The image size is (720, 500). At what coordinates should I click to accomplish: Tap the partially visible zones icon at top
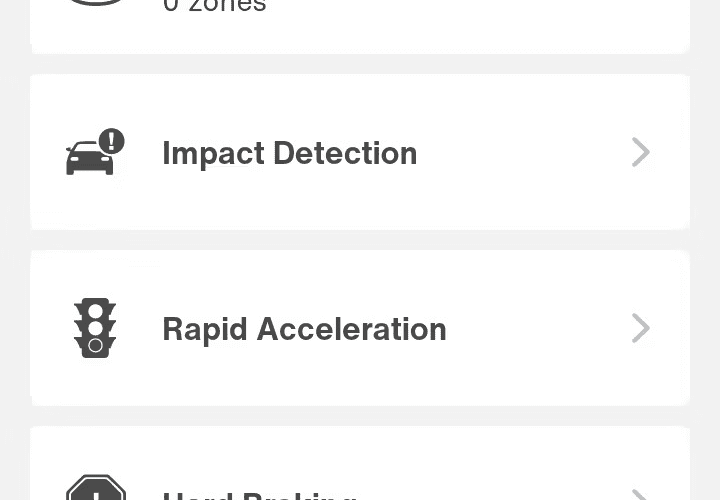96,3
